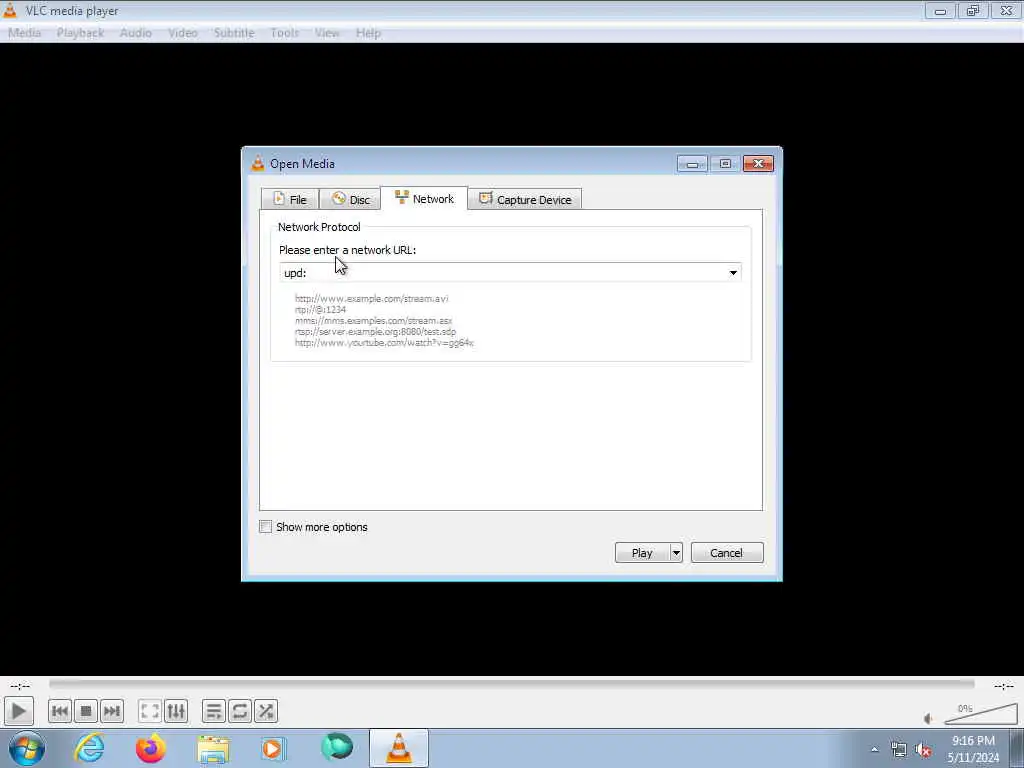Open the Media menu
The height and width of the screenshot is (768, 1024).
point(24,33)
